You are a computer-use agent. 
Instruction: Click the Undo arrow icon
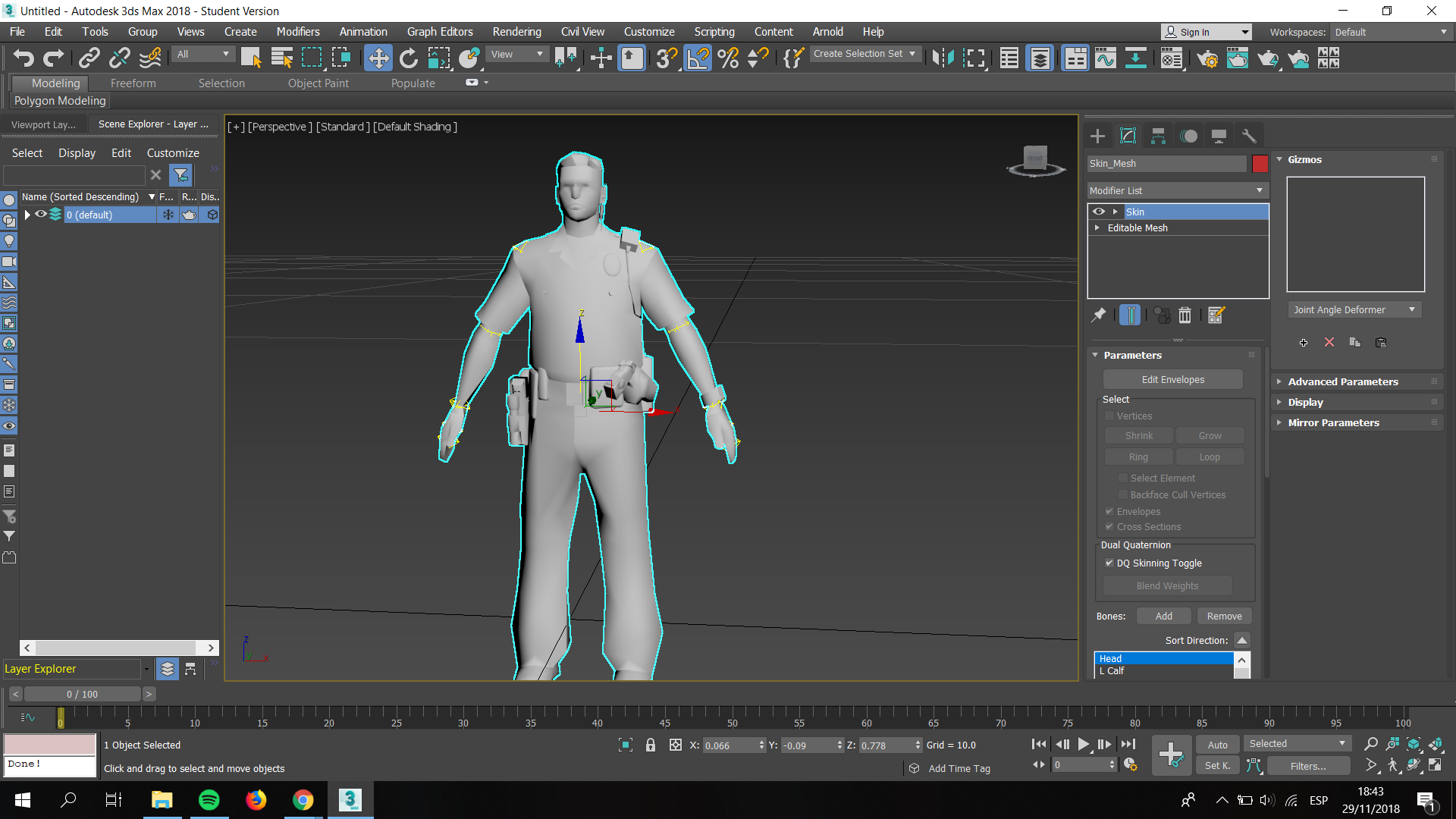coord(24,58)
